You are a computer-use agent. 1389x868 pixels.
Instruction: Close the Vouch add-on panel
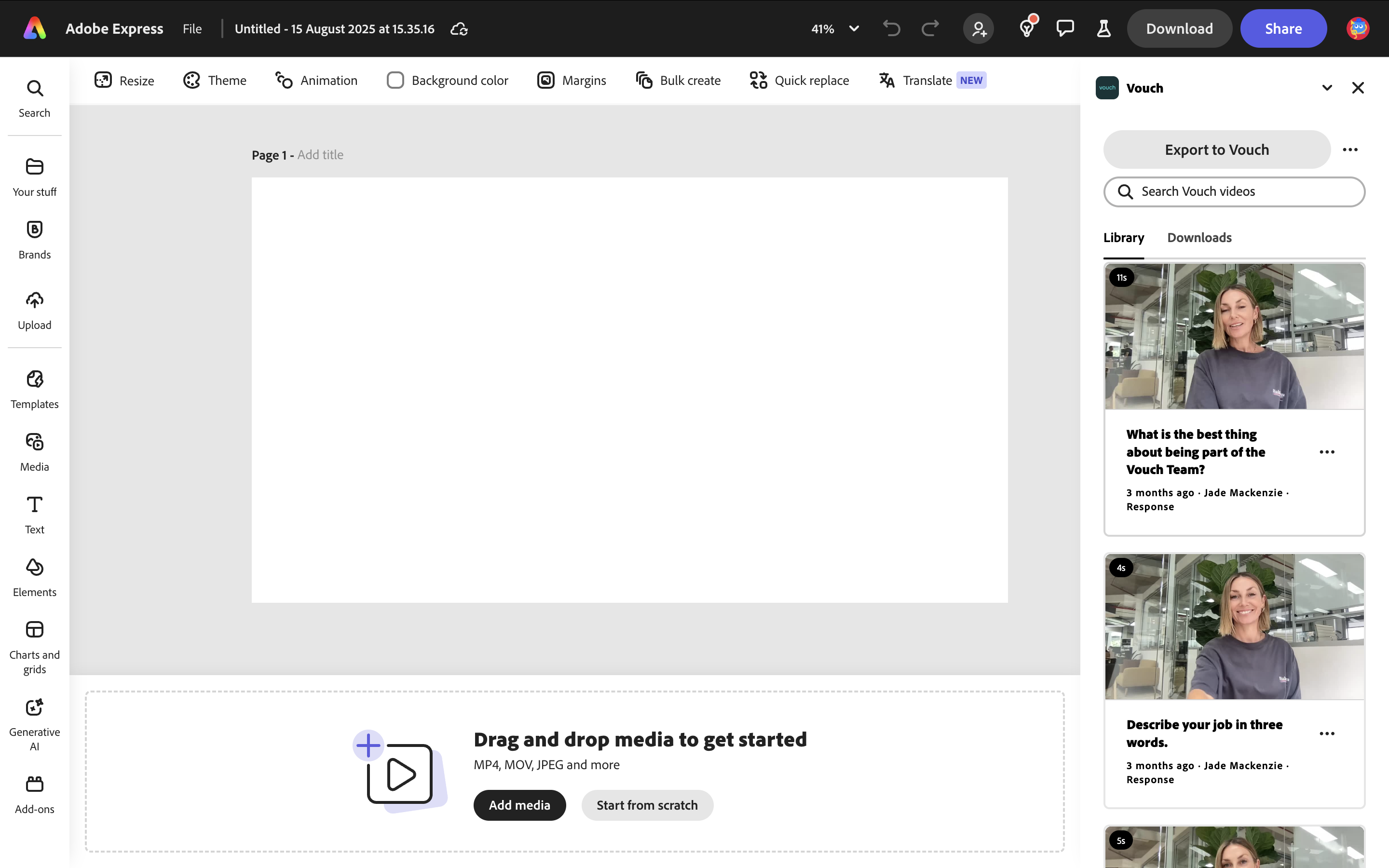click(x=1358, y=88)
